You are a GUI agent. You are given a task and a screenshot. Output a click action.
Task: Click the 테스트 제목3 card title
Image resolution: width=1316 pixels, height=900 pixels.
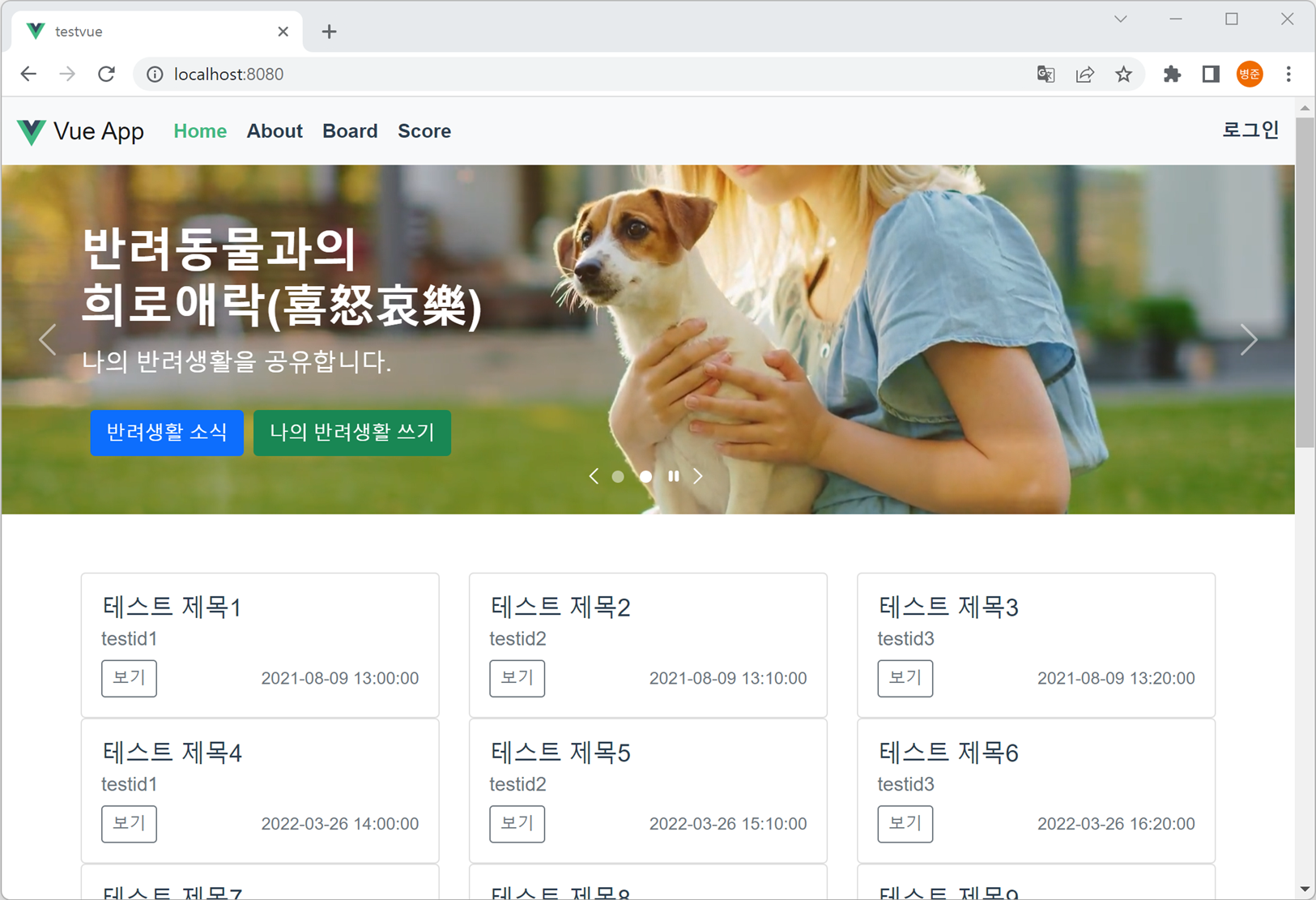tap(948, 607)
